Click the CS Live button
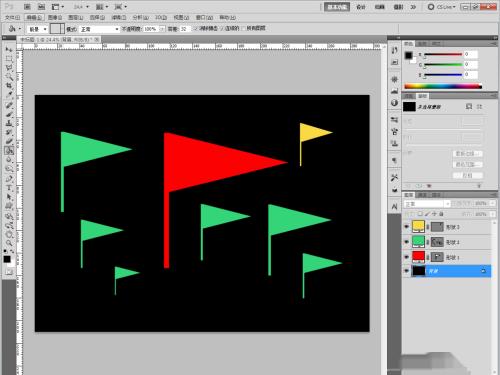500x375 pixels. point(442,7)
